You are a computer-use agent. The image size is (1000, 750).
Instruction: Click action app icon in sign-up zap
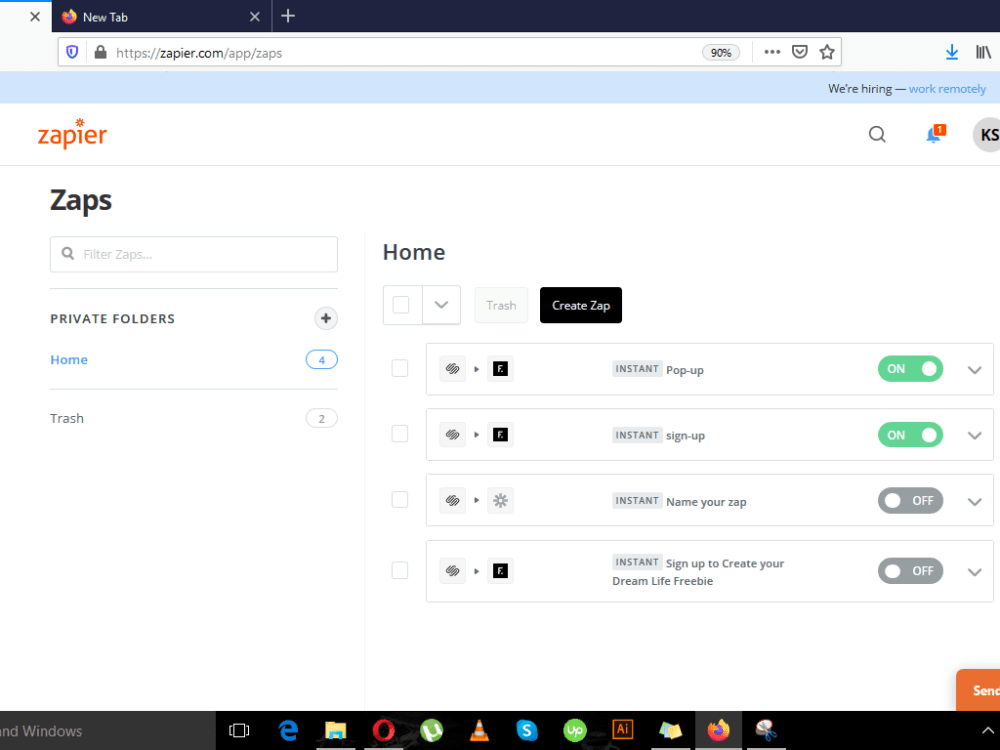tap(500, 434)
